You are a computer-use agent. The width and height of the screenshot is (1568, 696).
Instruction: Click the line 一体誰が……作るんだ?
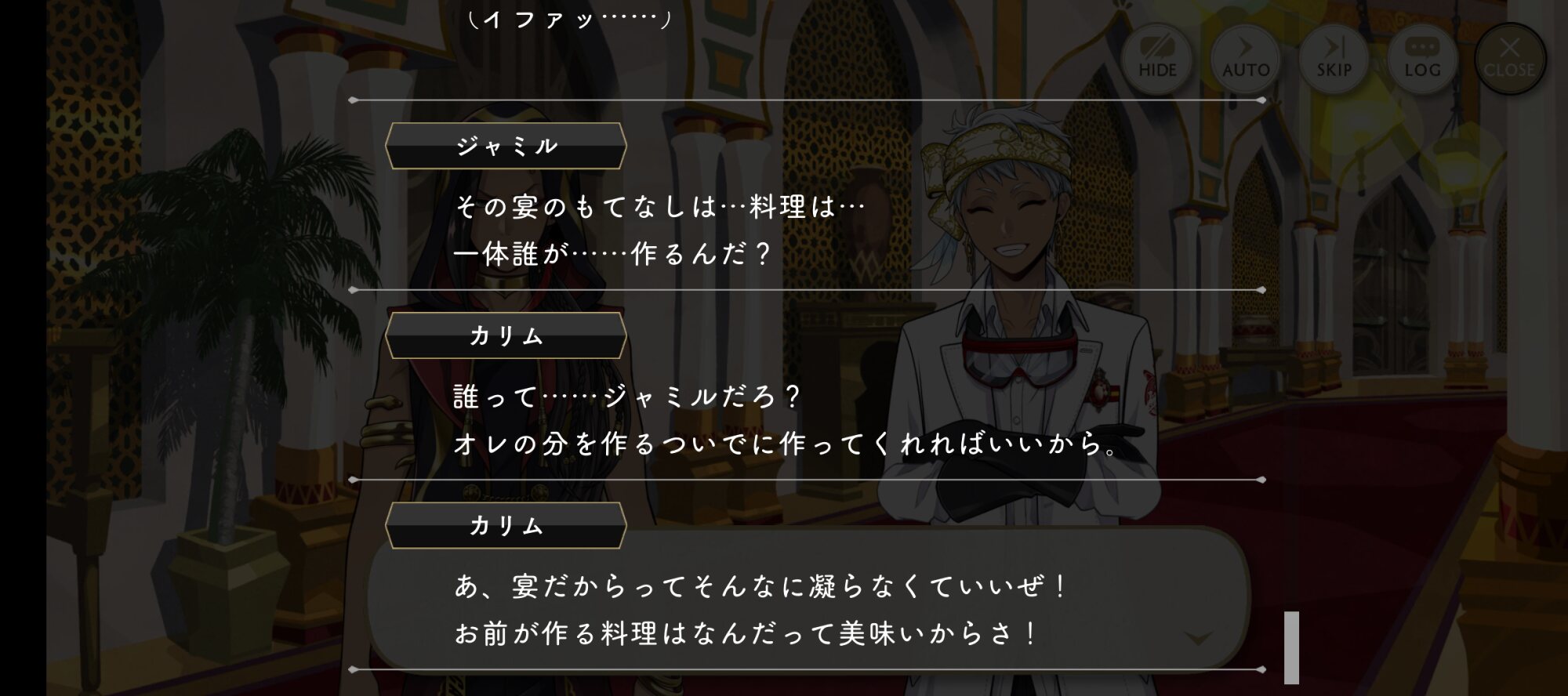tap(612, 254)
